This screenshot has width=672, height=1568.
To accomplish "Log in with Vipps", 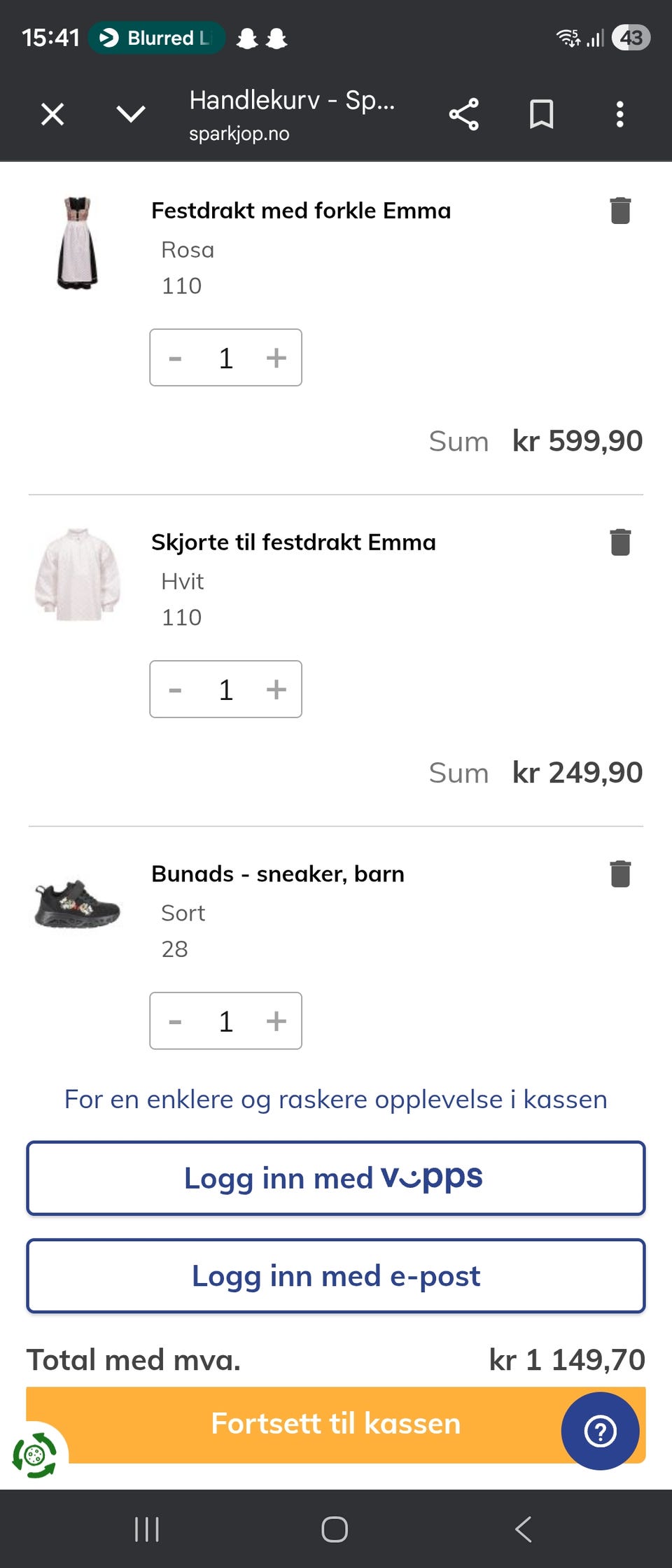I will tap(336, 1178).
